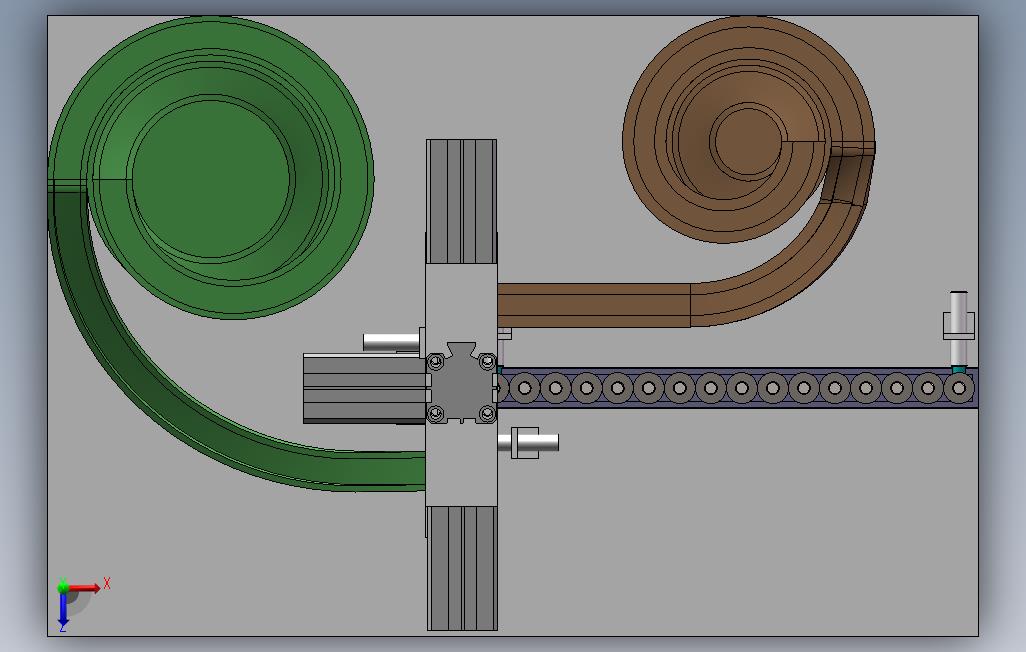The width and height of the screenshot is (1026, 652).
Task: Click the bottom-right bolt on the central block
Action: pyautogui.click(x=487, y=413)
